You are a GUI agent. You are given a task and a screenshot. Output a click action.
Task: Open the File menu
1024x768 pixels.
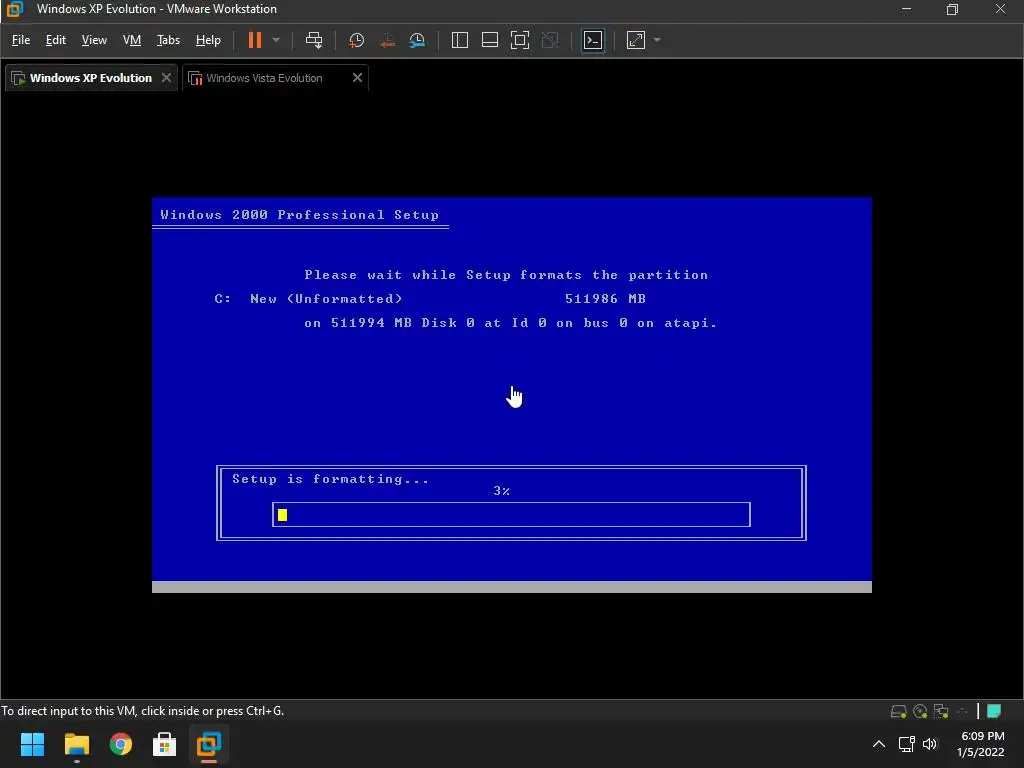click(21, 40)
